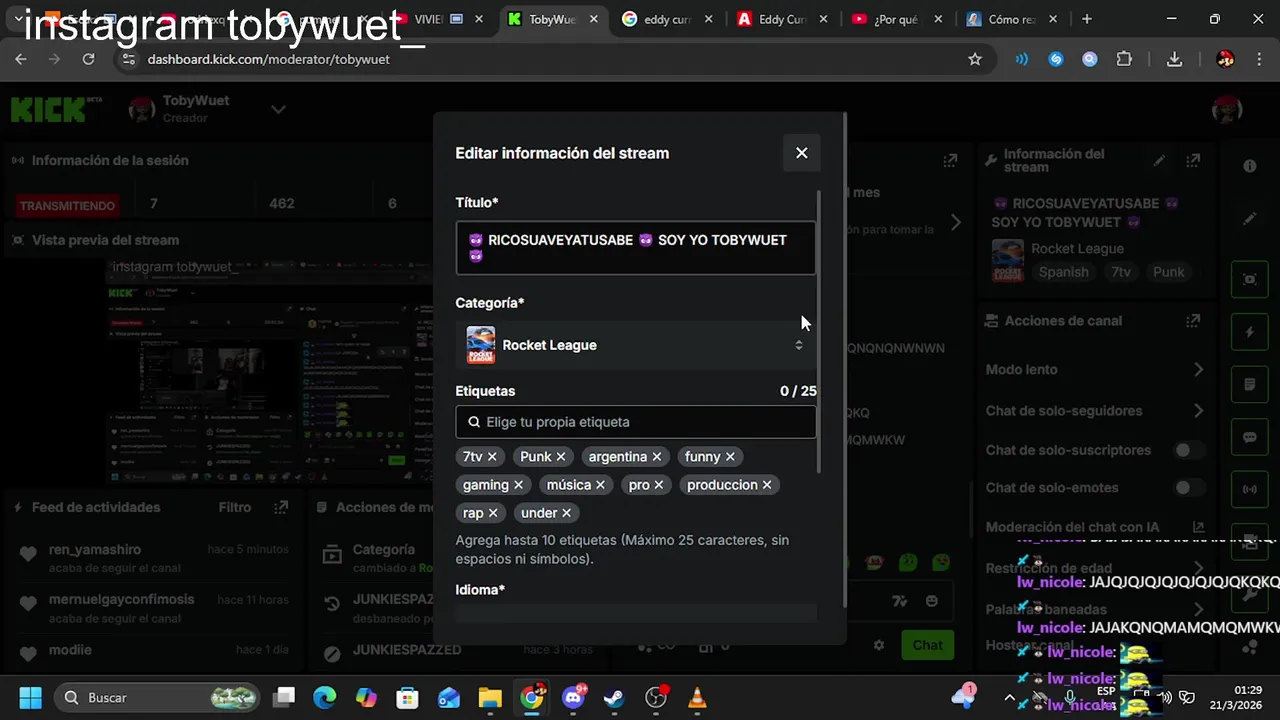1280x720 pixels.
Task: Click mernuelgayconfimosis follower entry
Action: (x=121, y=600)
